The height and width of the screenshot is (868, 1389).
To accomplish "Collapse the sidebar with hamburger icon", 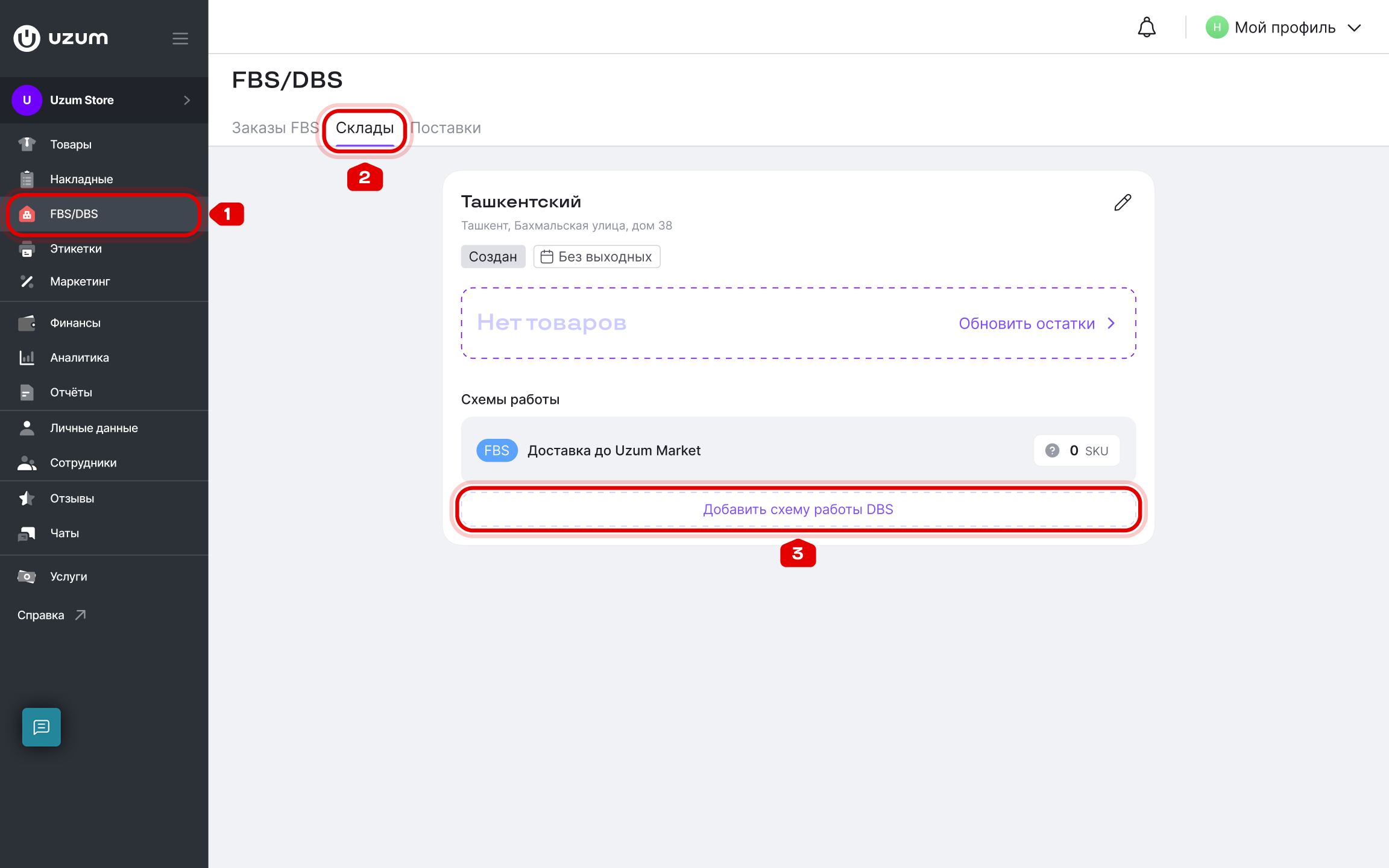I will pyautogui.click(x=180, y=39).
